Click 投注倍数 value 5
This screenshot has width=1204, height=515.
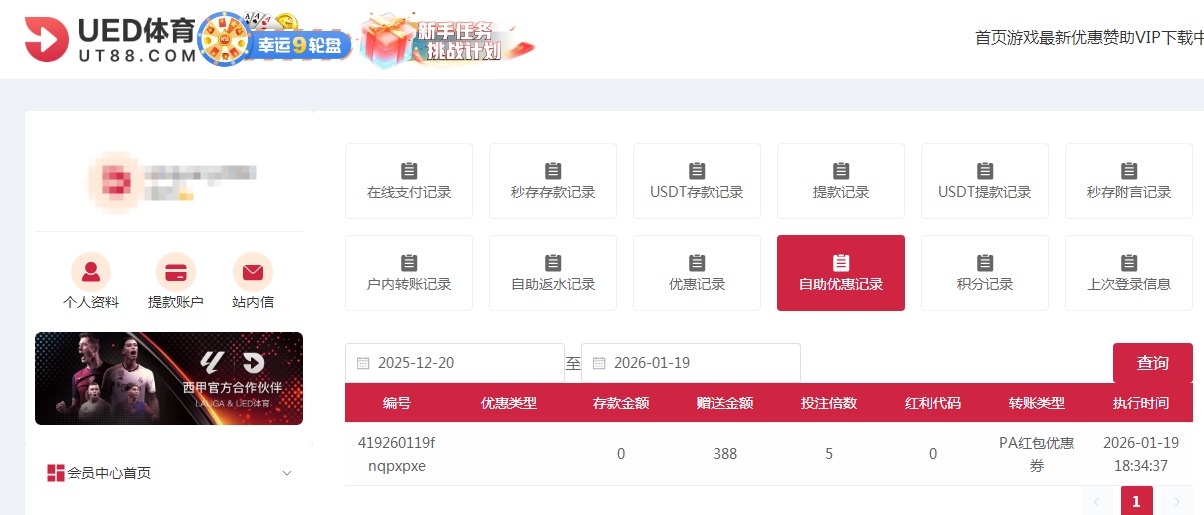pyautogui.click(x=829, y=454)
